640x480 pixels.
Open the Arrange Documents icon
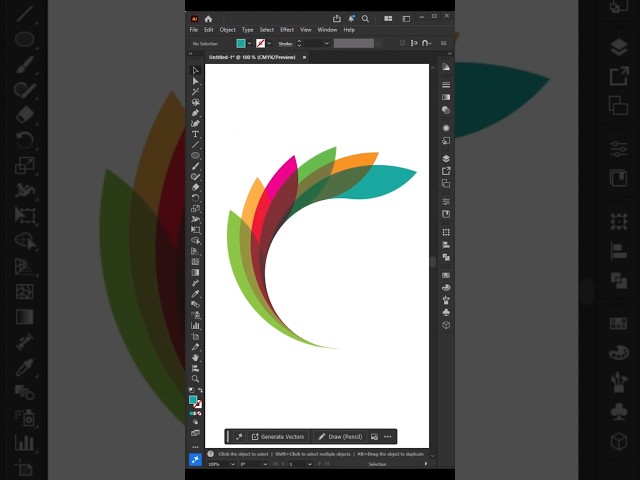(388, 19)
